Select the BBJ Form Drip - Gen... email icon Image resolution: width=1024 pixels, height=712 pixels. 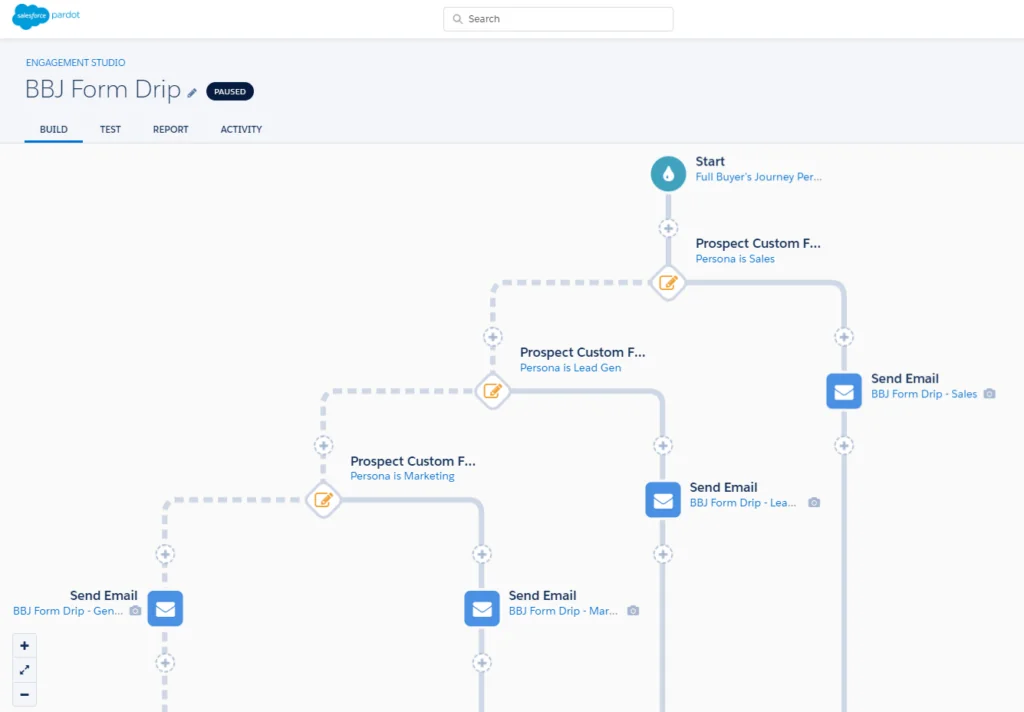tap(165, 609)
